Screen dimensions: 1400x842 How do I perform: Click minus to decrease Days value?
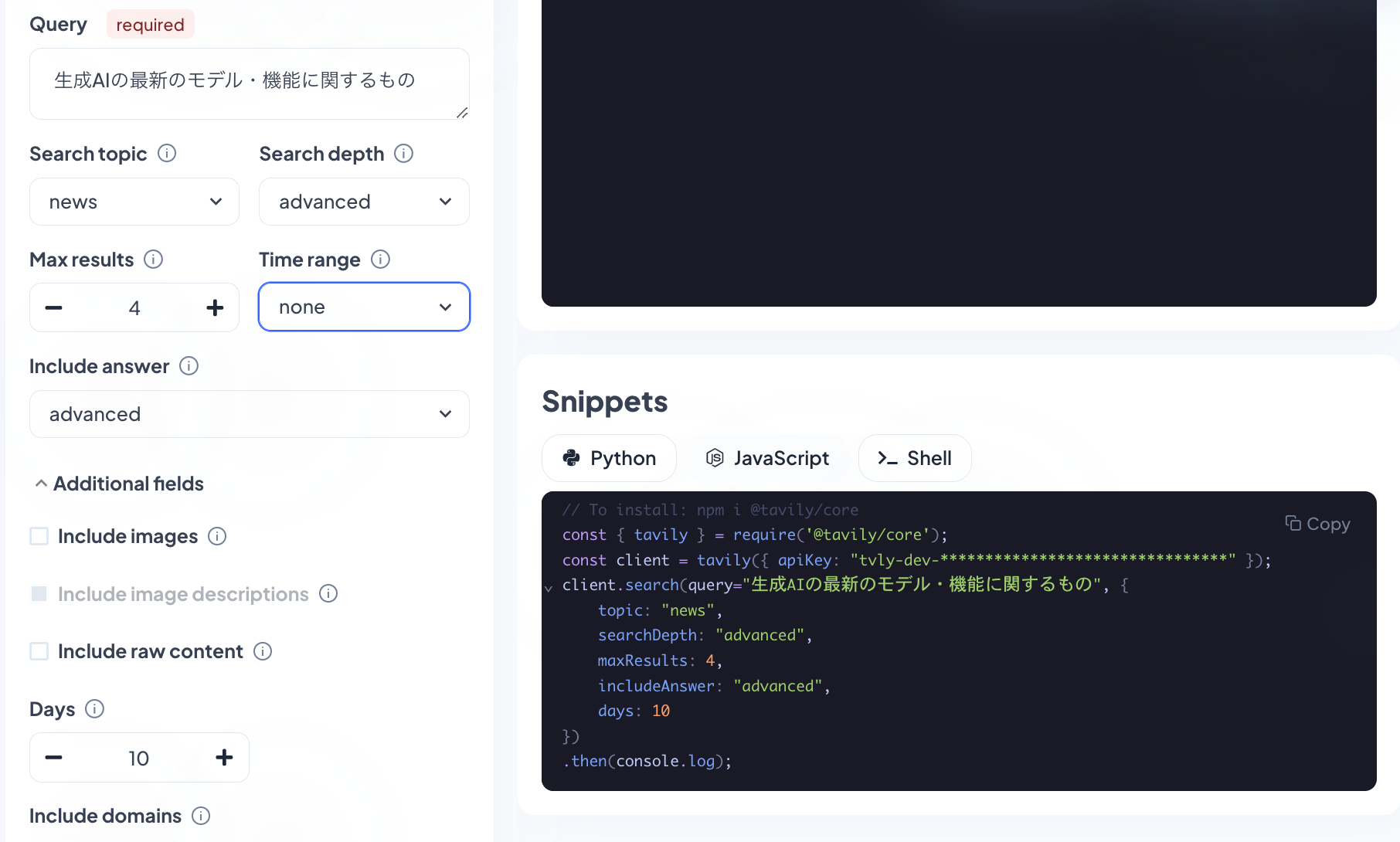pos(53,758)
